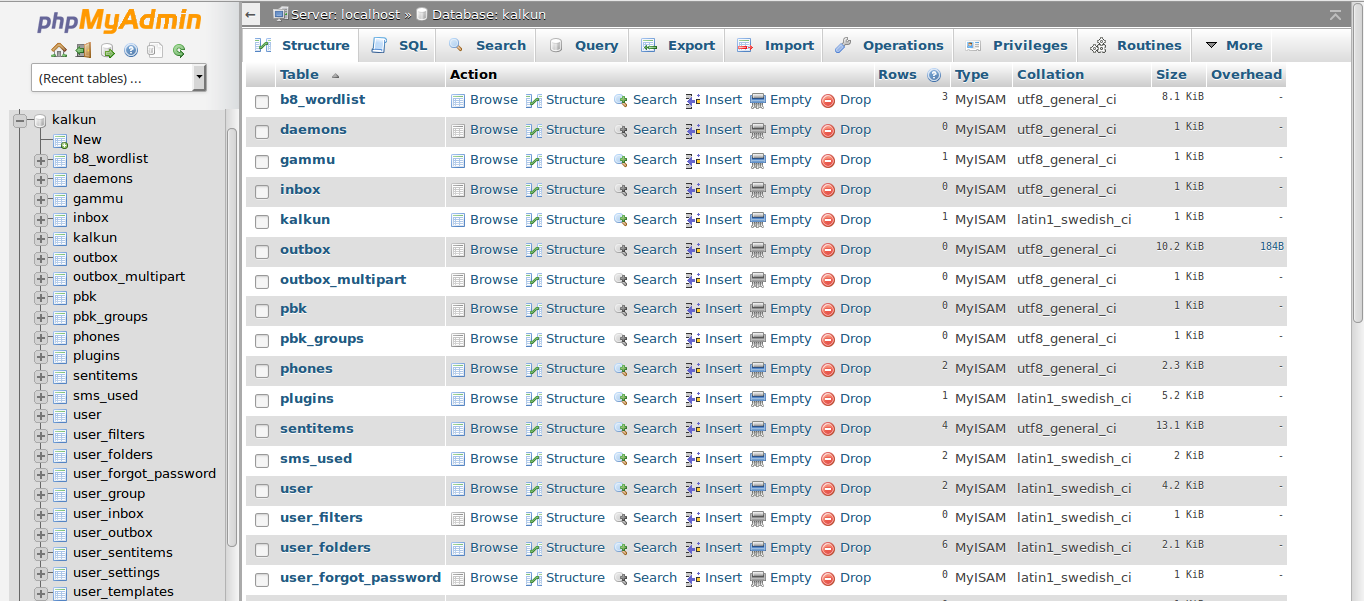Screen dimensions: 1364x601
Task: Switch to the Export tab
Action: pos(678,45)
